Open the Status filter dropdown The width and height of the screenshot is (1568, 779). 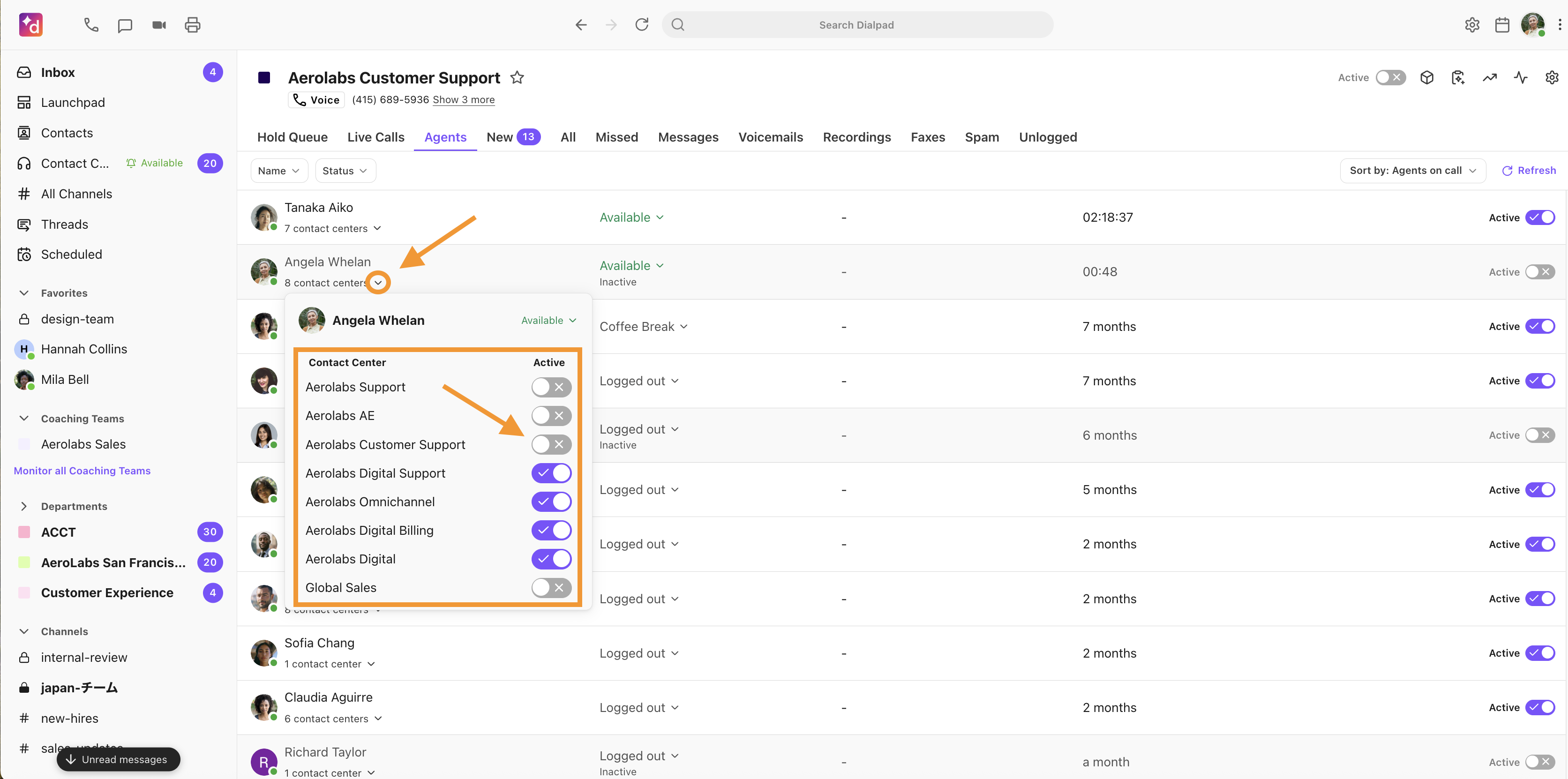(x=345, y=171)
